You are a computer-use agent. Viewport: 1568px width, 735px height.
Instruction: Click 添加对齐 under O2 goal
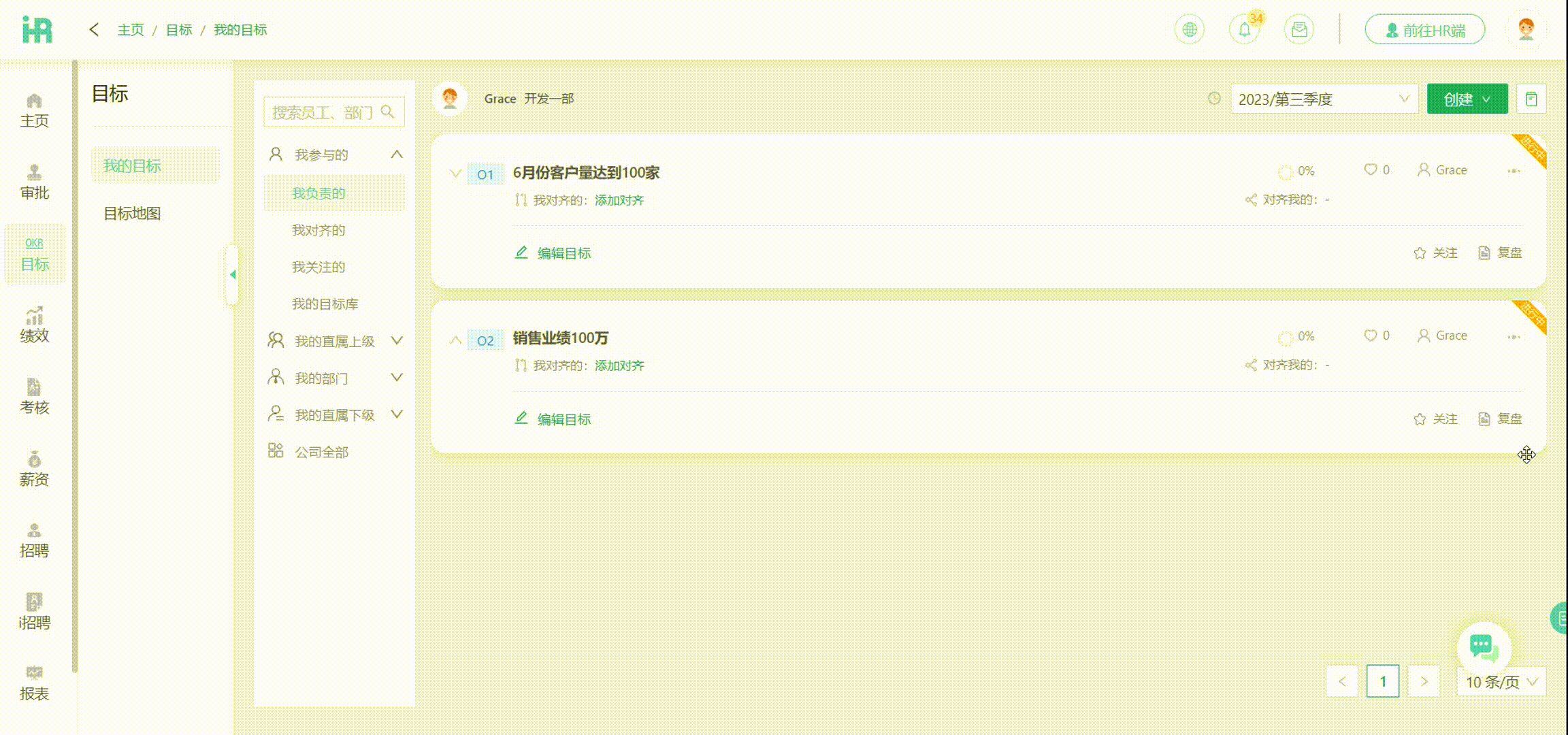point(619,365)
